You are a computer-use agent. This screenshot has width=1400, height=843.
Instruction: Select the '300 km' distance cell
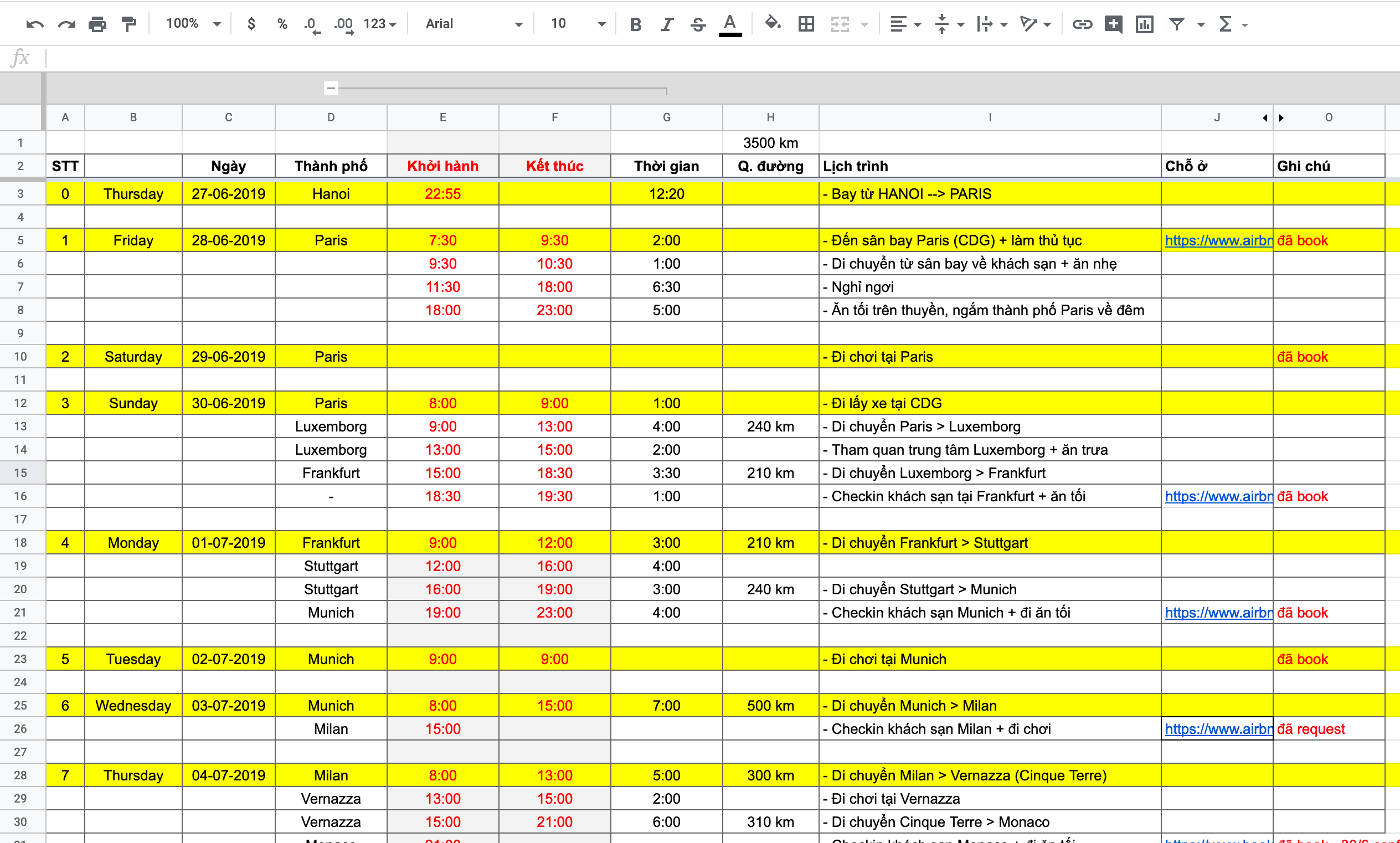tap(770, 775)
